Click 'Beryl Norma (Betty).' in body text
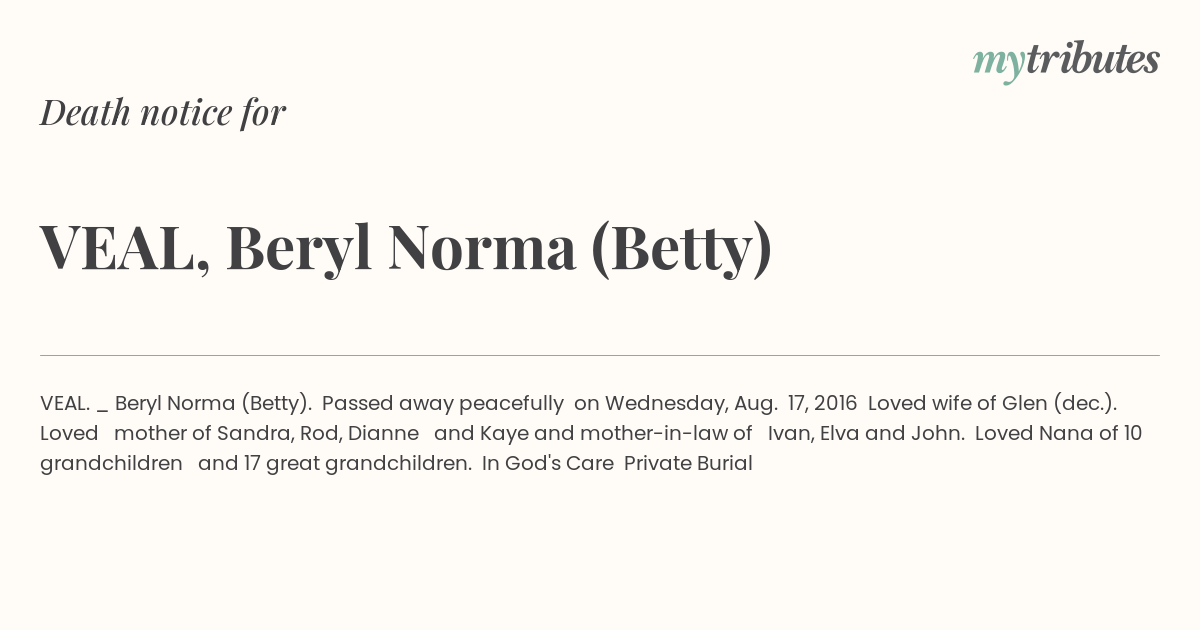 (213, 404)
